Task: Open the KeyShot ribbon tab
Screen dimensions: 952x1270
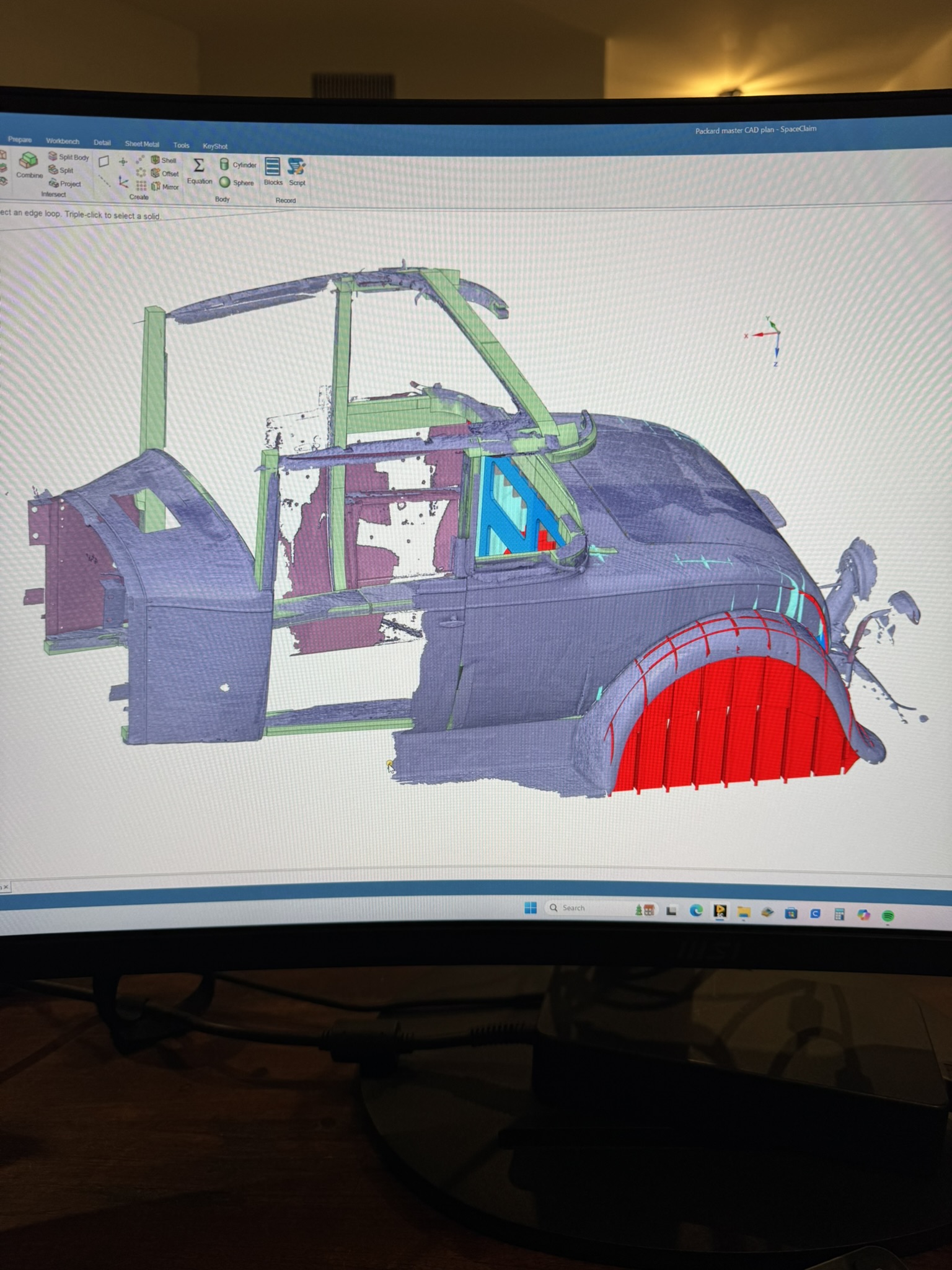Action: pyautogui.click(x=215, y=146)
